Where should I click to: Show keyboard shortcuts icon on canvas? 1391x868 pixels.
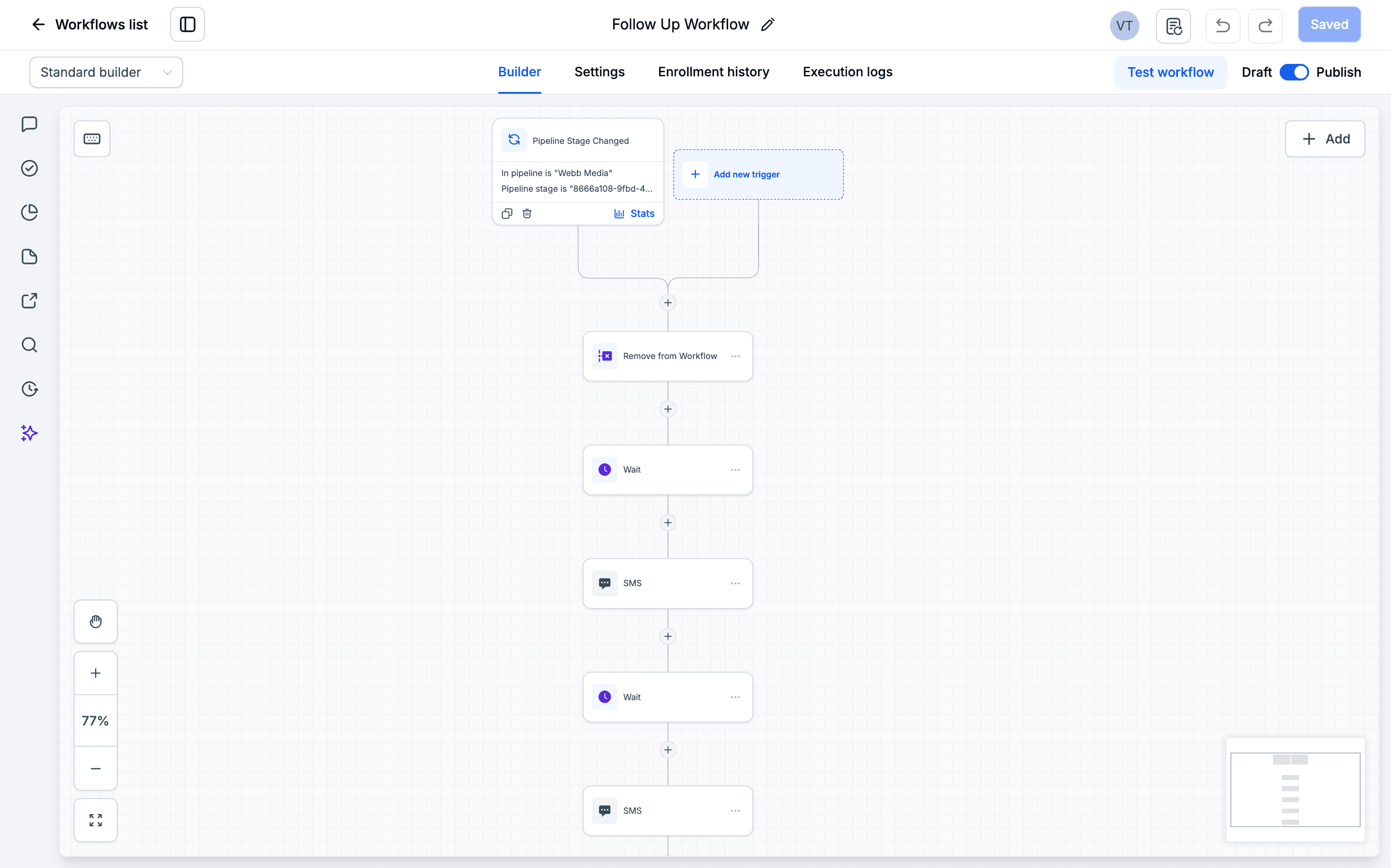(x=92, y=139)
